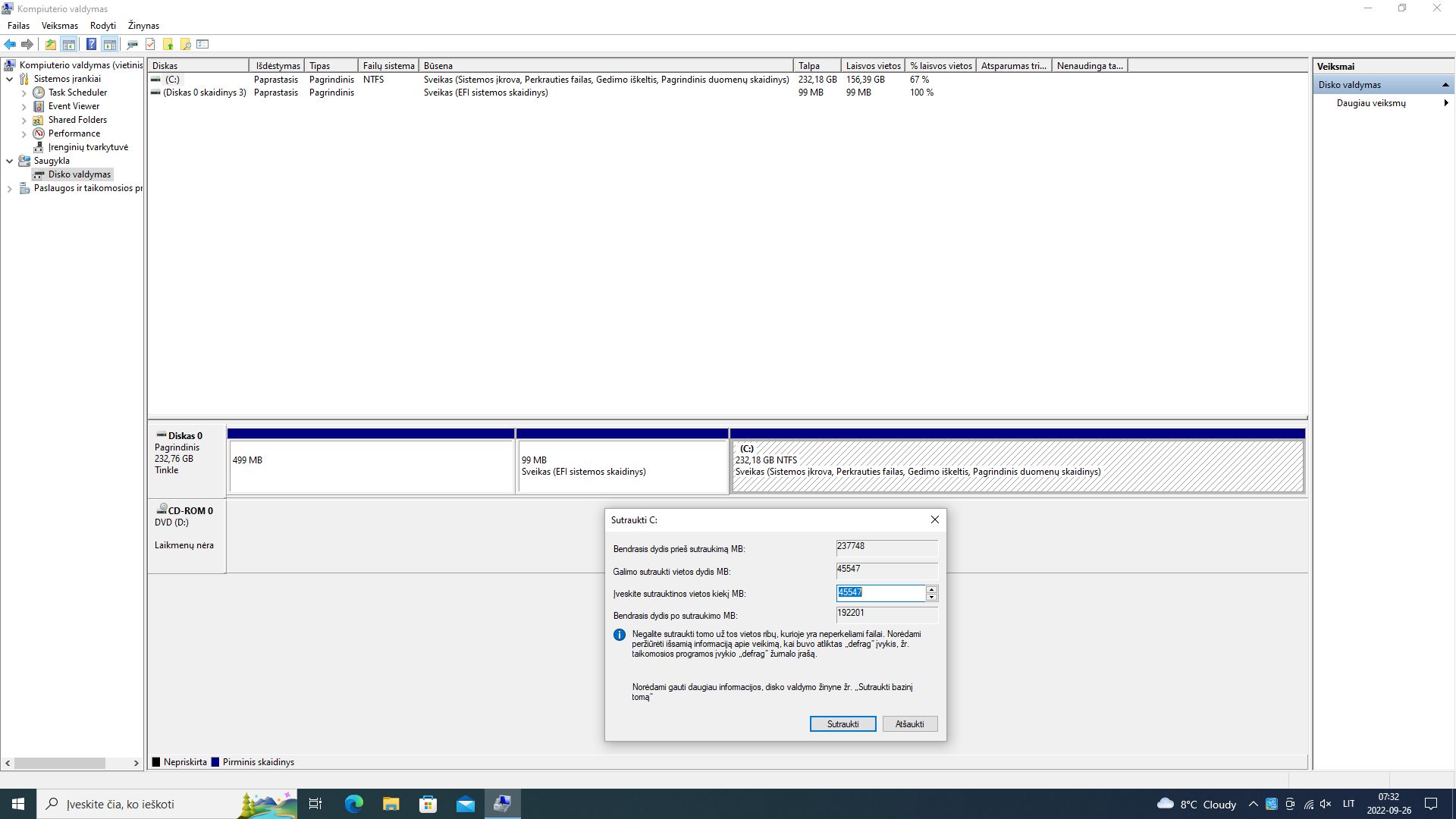
Task: Click the shrink size MB input field
Action: (880, 593)
